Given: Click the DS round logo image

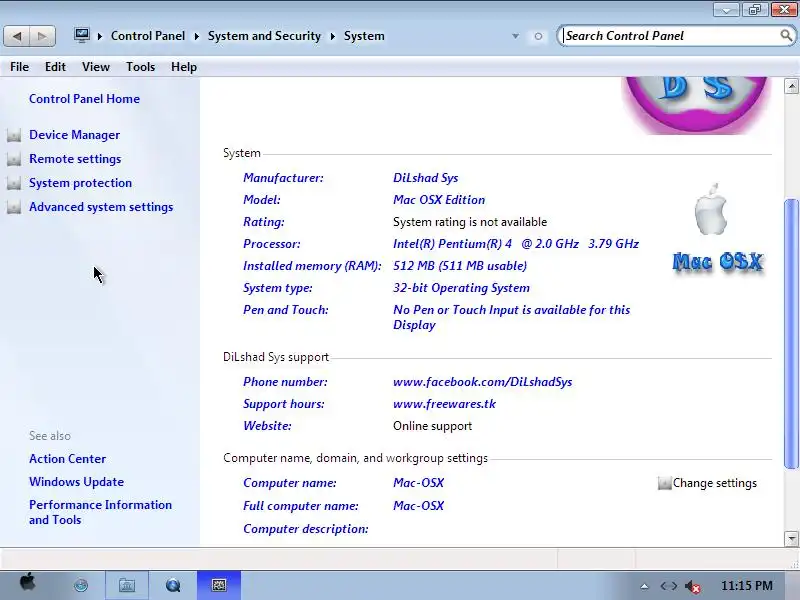Looking at the screenshot, I should click(696, 105).
